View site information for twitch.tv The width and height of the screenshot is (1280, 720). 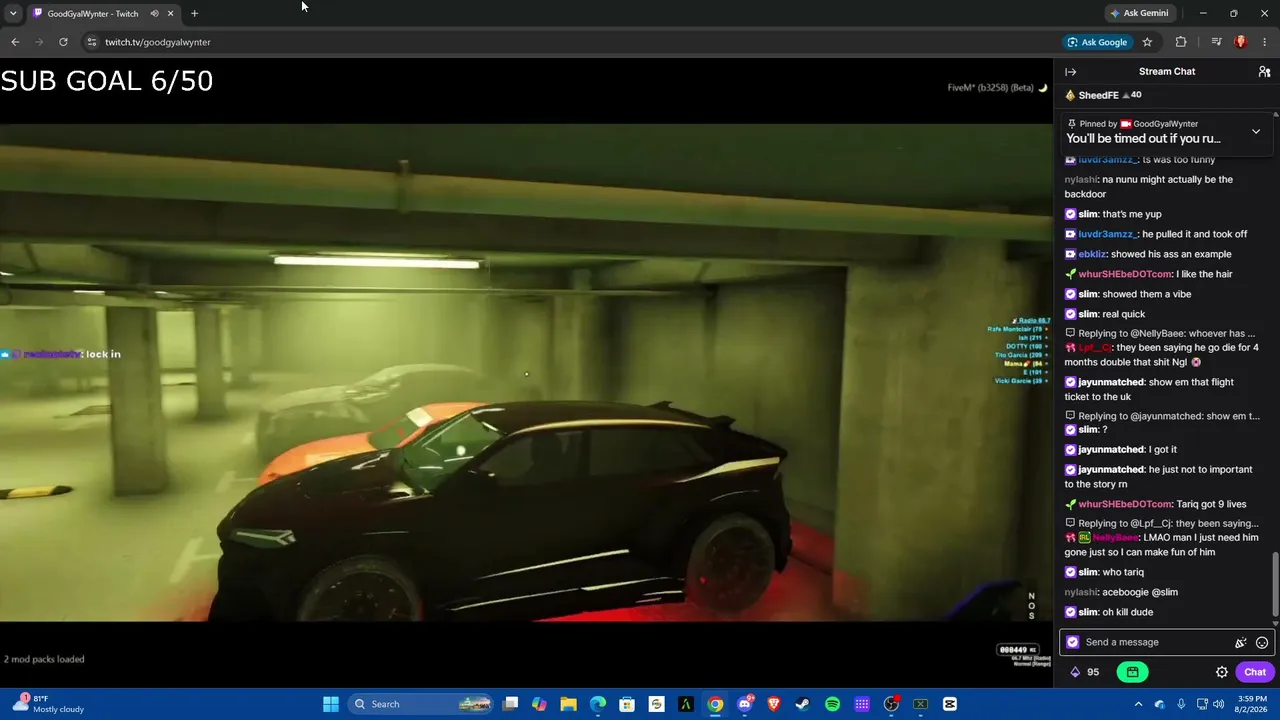(91, 42)
